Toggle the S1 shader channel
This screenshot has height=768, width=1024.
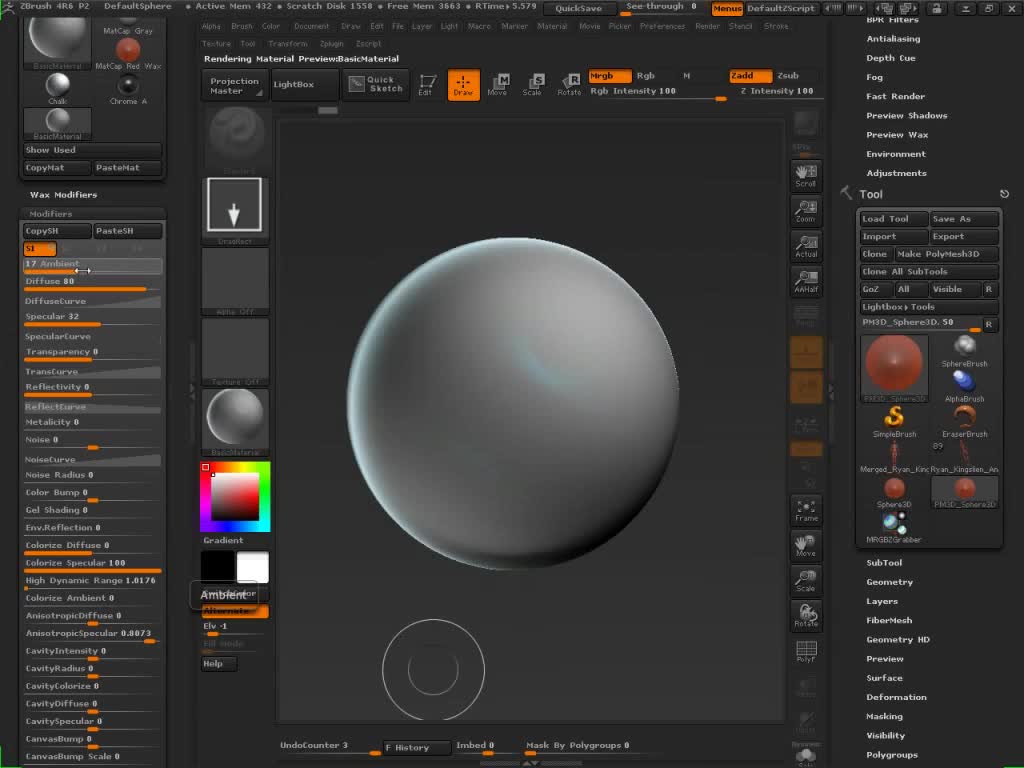[x=39, y=248]
